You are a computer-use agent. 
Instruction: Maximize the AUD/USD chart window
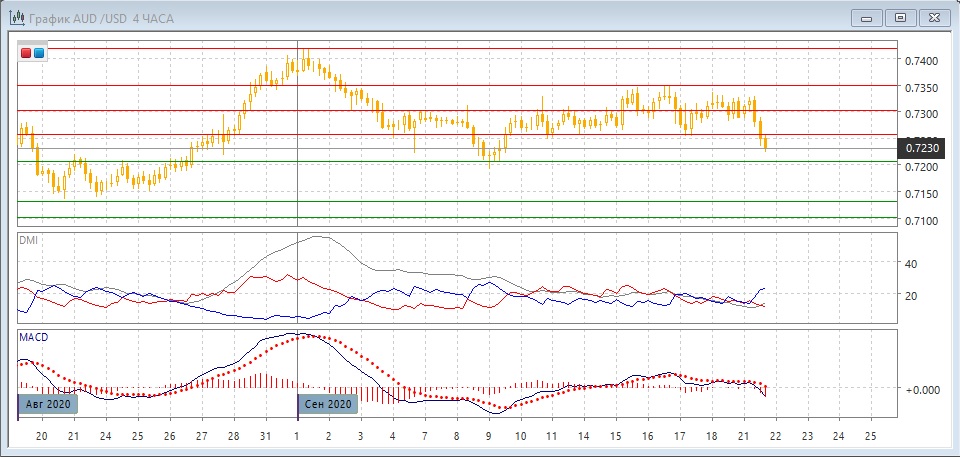pos(900,17)
